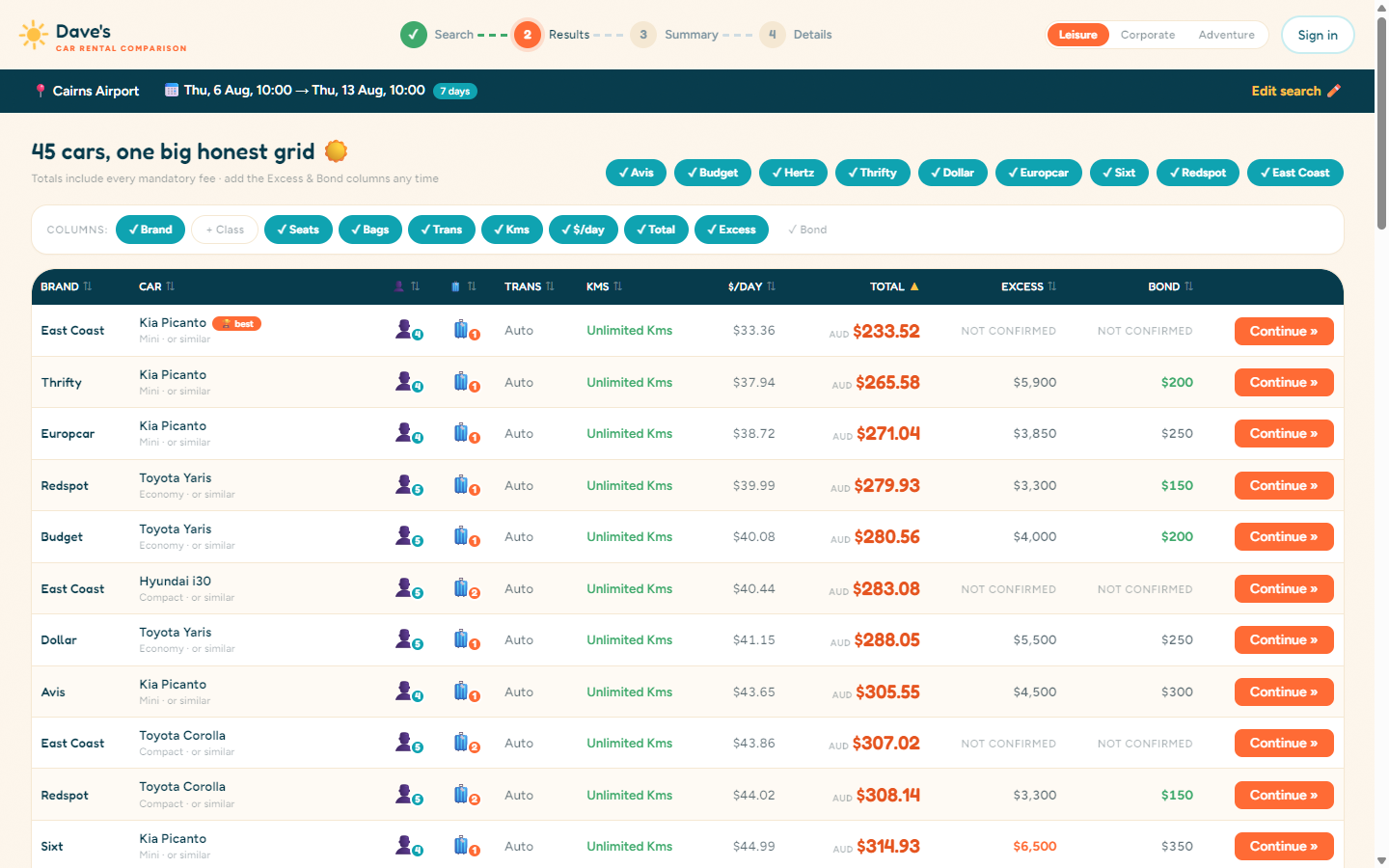Select the Leisure tab
Screen dimensions: 1389x868
(x=1077, y=35)
